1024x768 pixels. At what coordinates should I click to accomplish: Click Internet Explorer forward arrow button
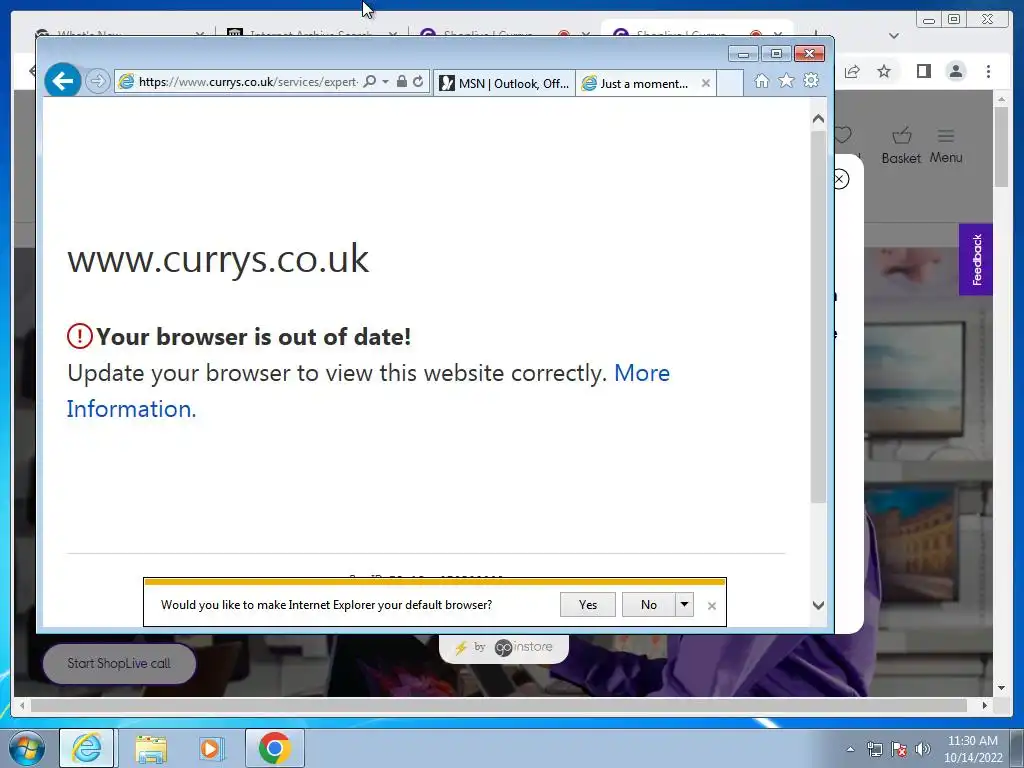(97, 82)
